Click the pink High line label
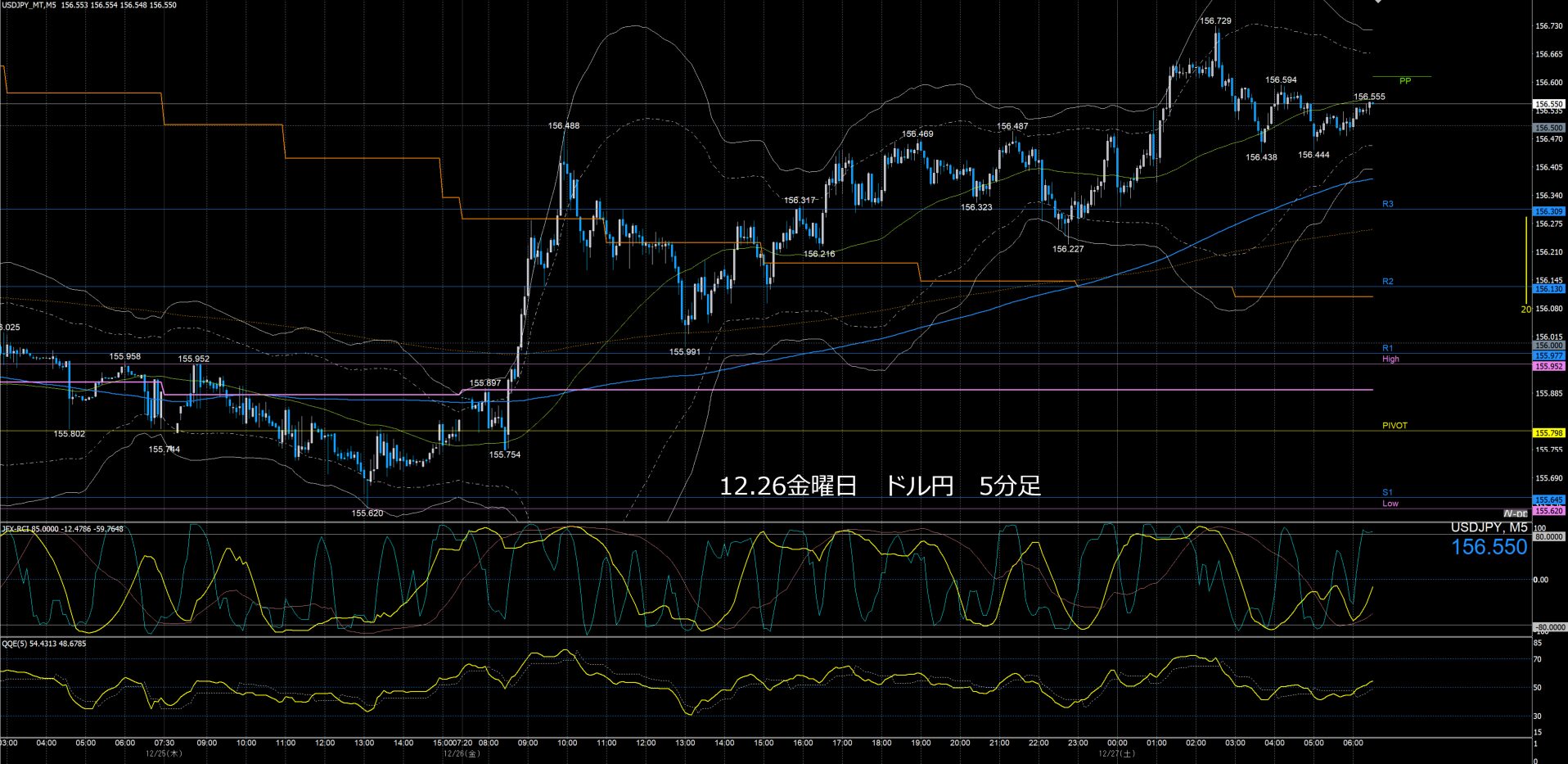 (1390, 359)
